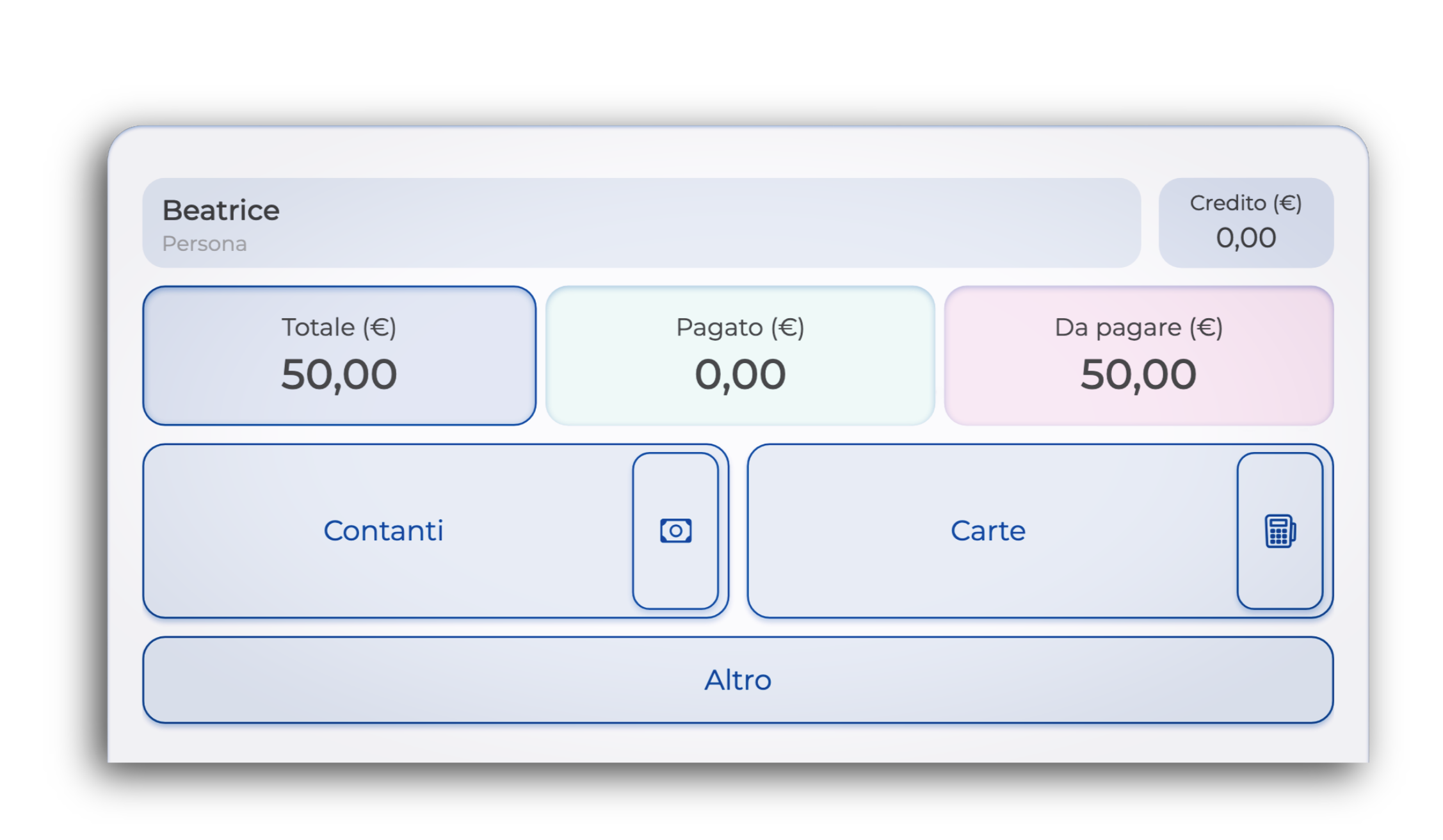Click the Pagato (€) label
1443x840 pixels.
click(x=740, y=327)
